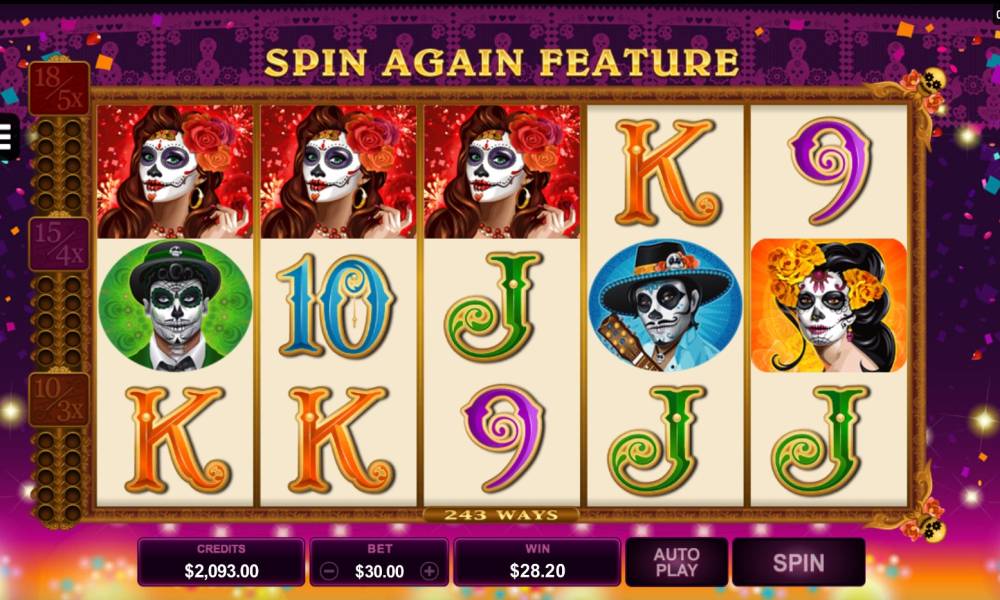Select the orange flower-haired woman symbol
1000x600 pixels.
click(828, 305)
